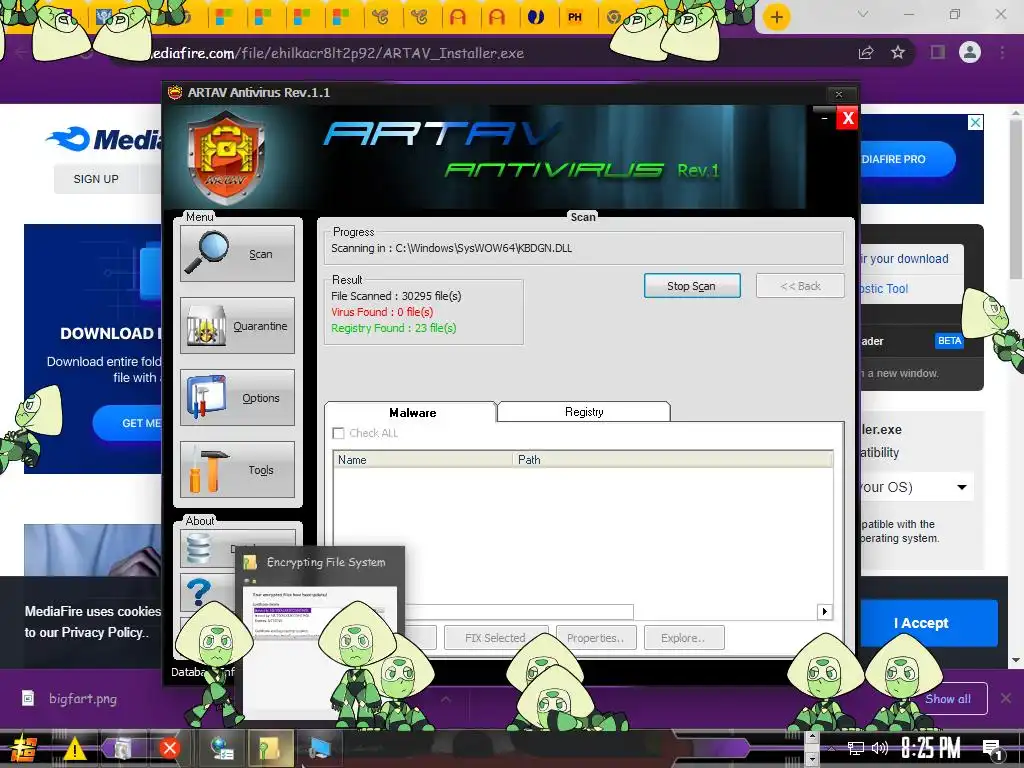Image resolution: width=1024 pixels, height=768 pixels.
Task: Click the recycle bin style taskbar icon
Action: point(123,748)
